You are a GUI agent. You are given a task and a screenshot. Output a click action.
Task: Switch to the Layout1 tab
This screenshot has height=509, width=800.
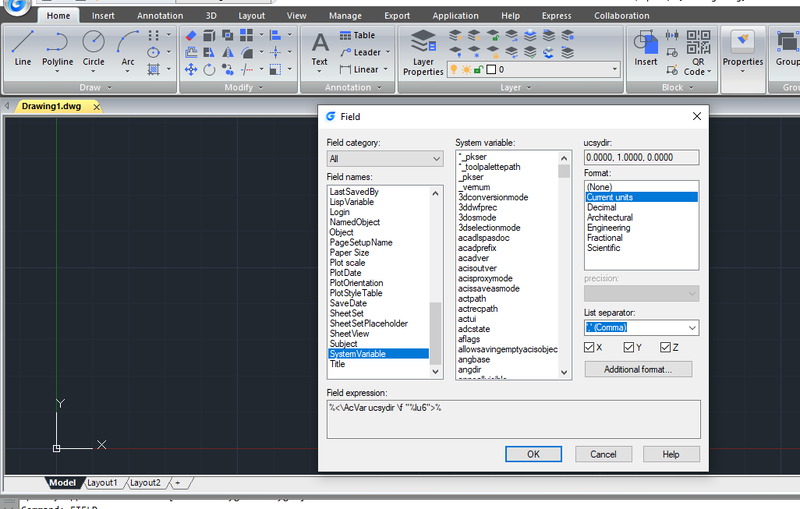102,483
